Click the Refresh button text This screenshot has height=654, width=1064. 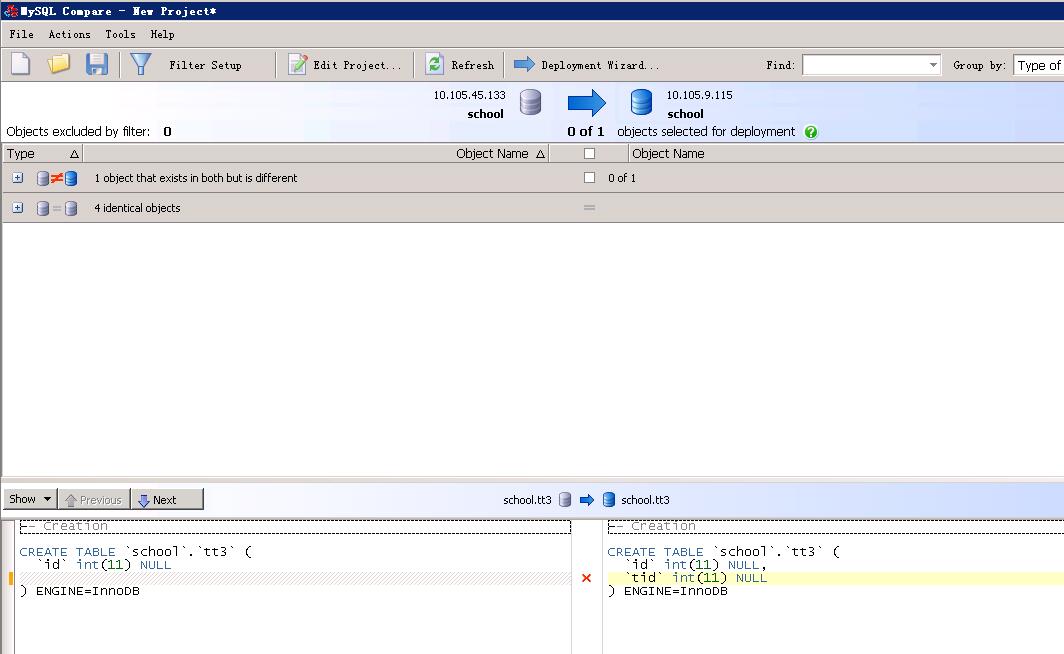coord(472,65)
